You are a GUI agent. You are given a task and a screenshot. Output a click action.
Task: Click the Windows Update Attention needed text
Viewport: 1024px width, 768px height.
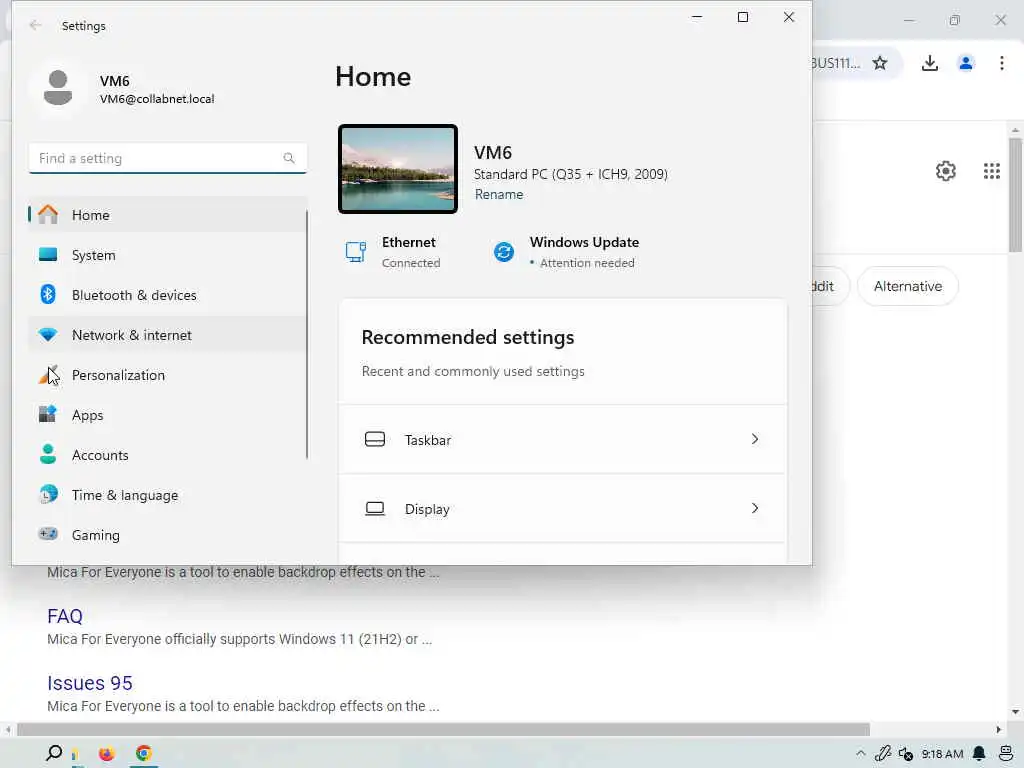tap(587, 263)
